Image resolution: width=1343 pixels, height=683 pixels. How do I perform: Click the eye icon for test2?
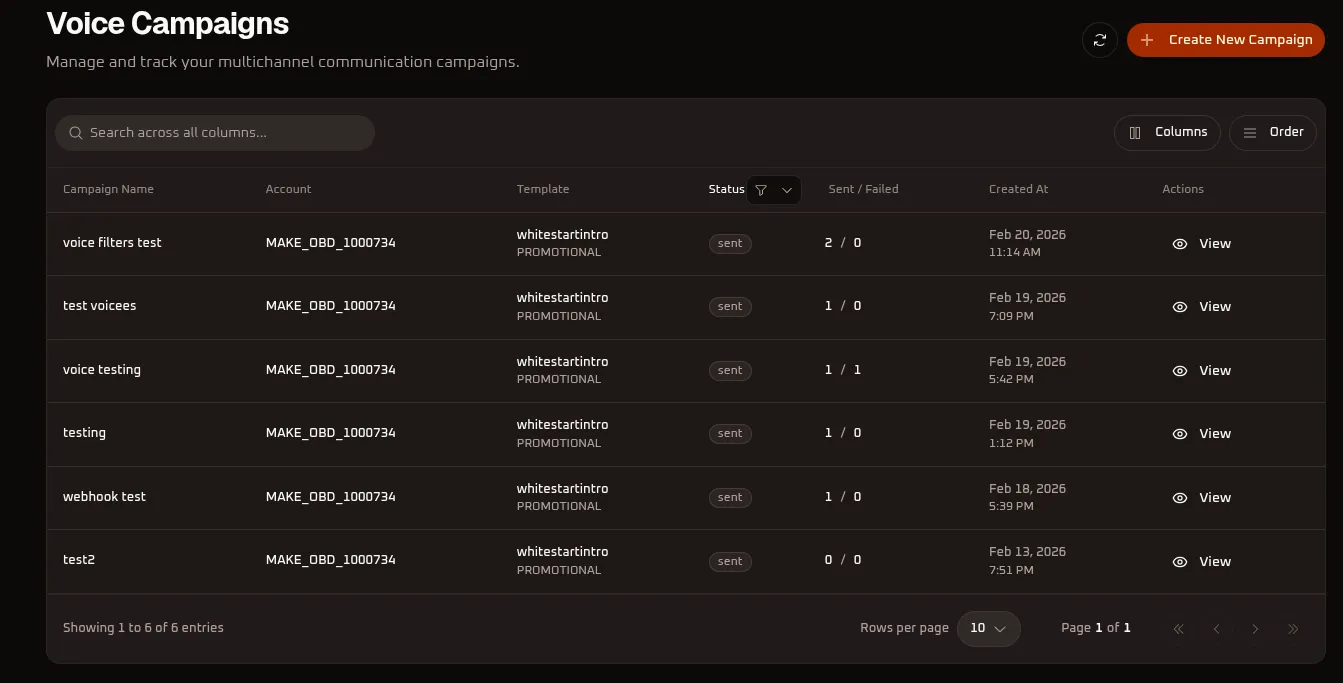1180,562
